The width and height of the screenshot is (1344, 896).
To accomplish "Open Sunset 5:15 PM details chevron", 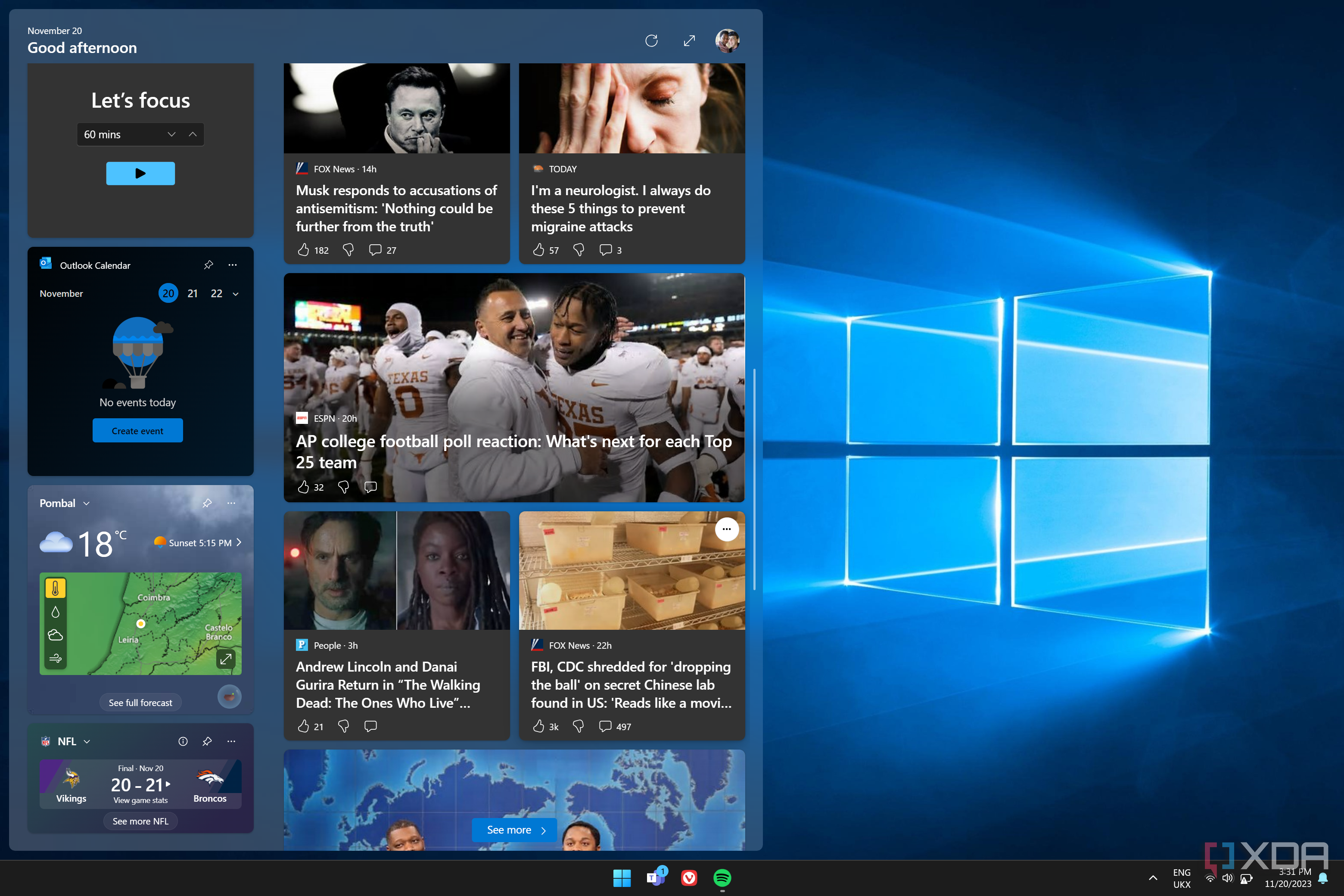I will click(239, 542).
